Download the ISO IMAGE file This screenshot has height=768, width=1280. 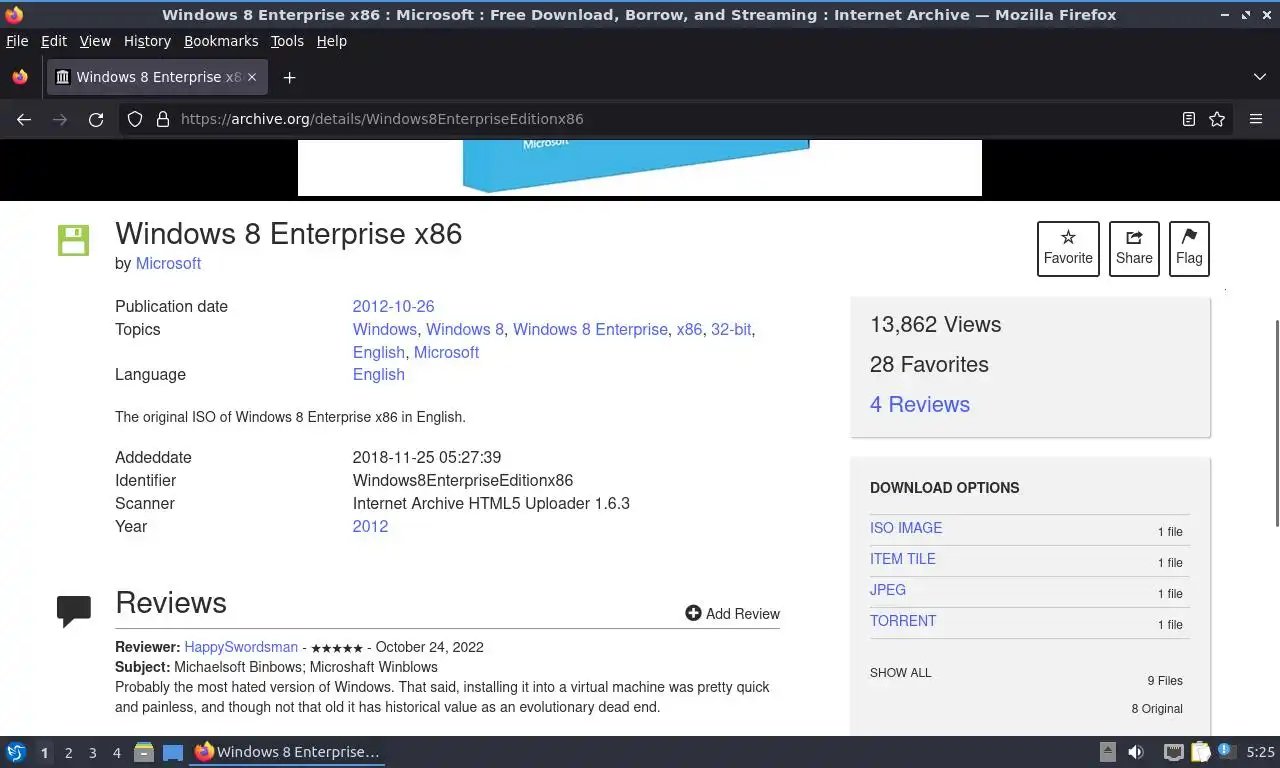(x=906, y=528)
